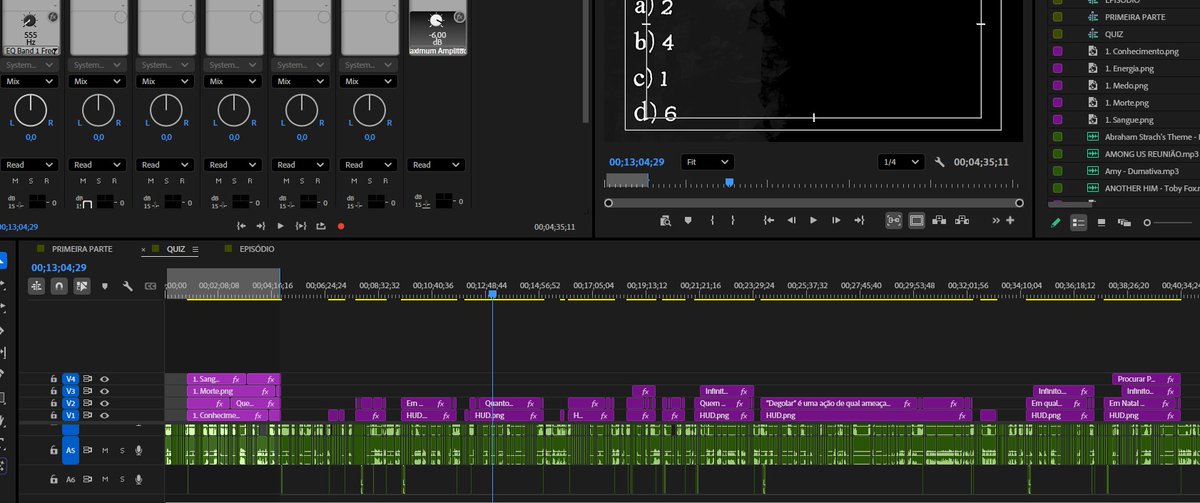Hide track V4 with eye icon
The width and height of the screenshot is (1200, 503).
point(104,379)
